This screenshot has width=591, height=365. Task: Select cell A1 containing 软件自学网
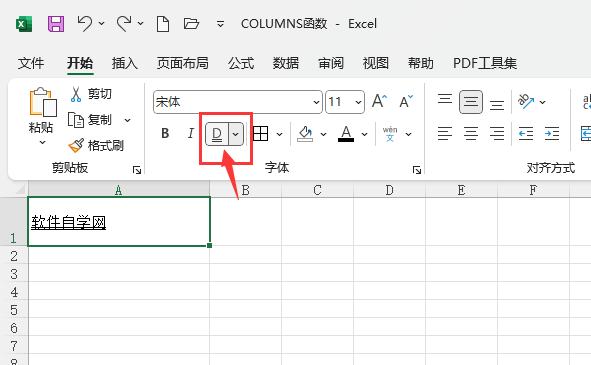[x=119, y=221]
